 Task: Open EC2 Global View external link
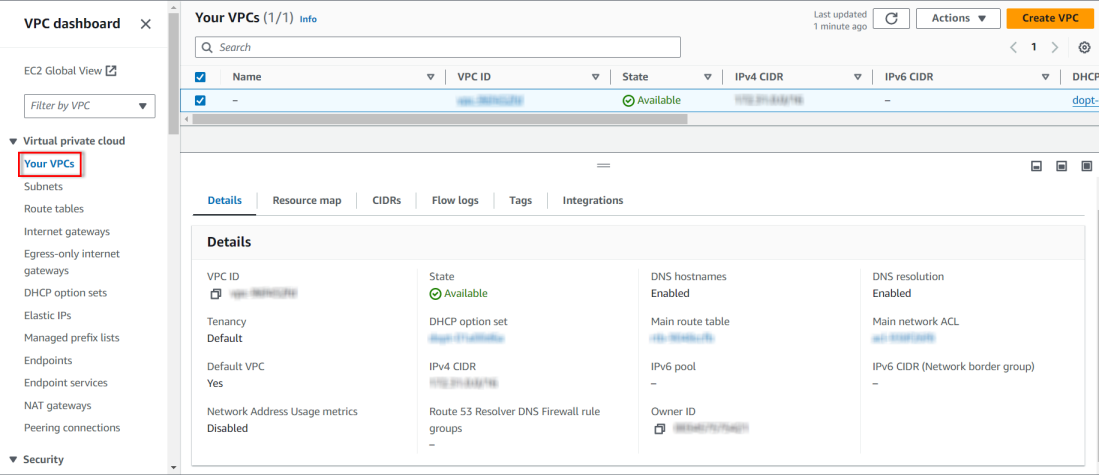70,71
